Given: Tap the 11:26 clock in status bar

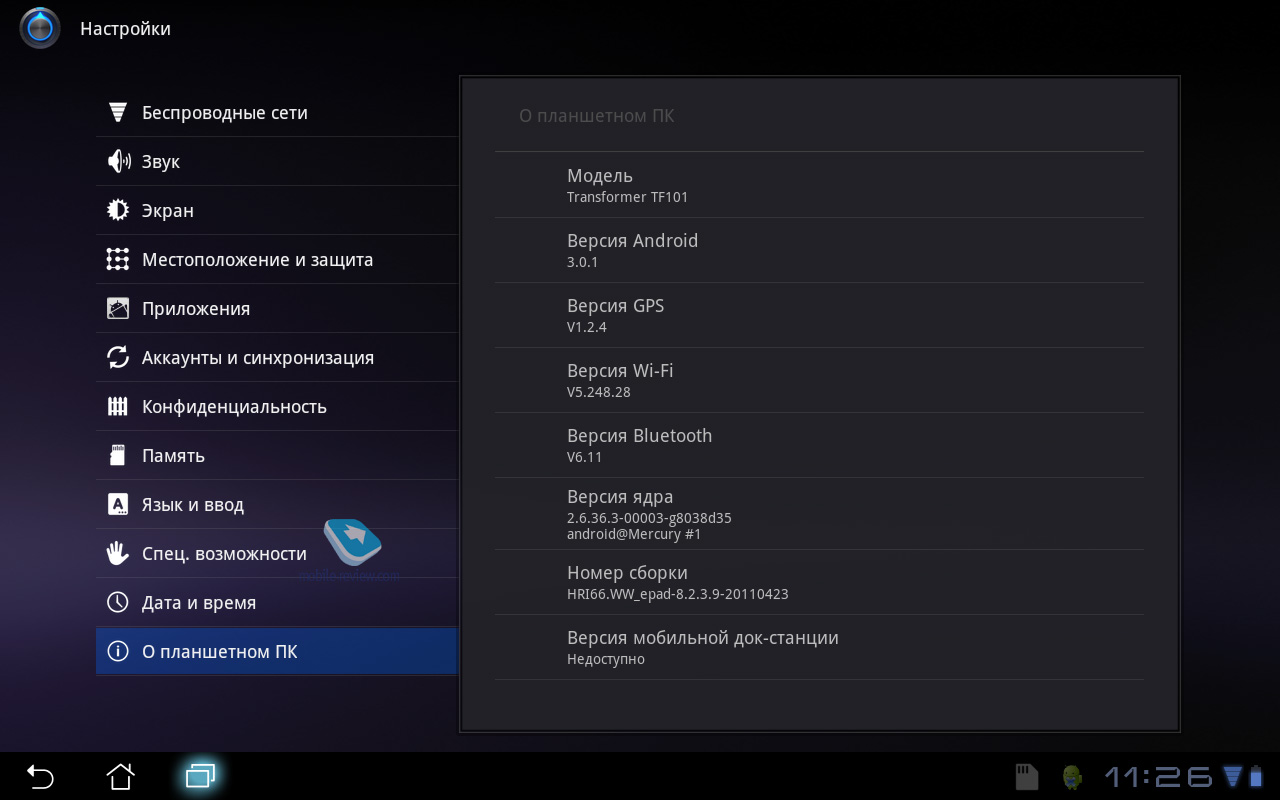Looking at the screenshot, I should [x=1158, y=777].
